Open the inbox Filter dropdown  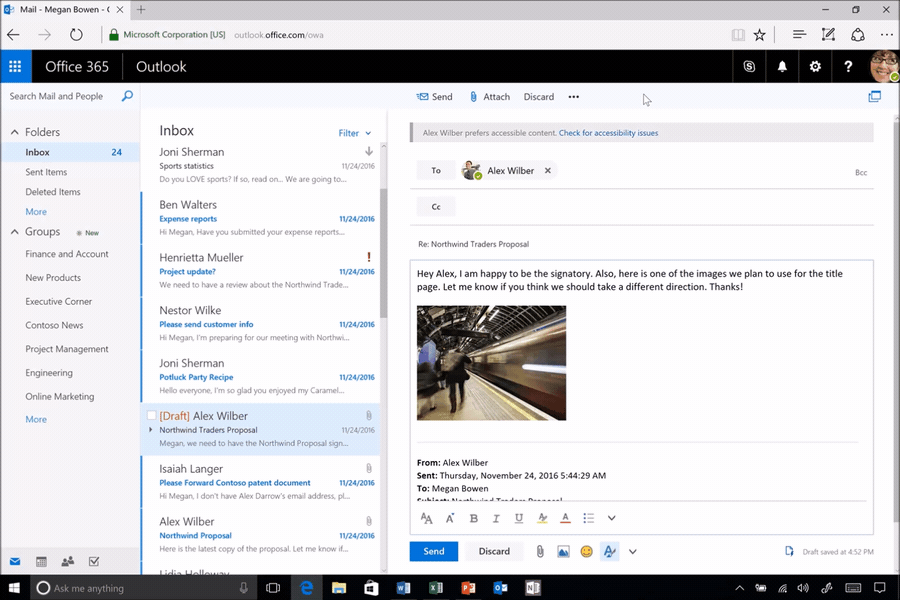click(354, 133)
